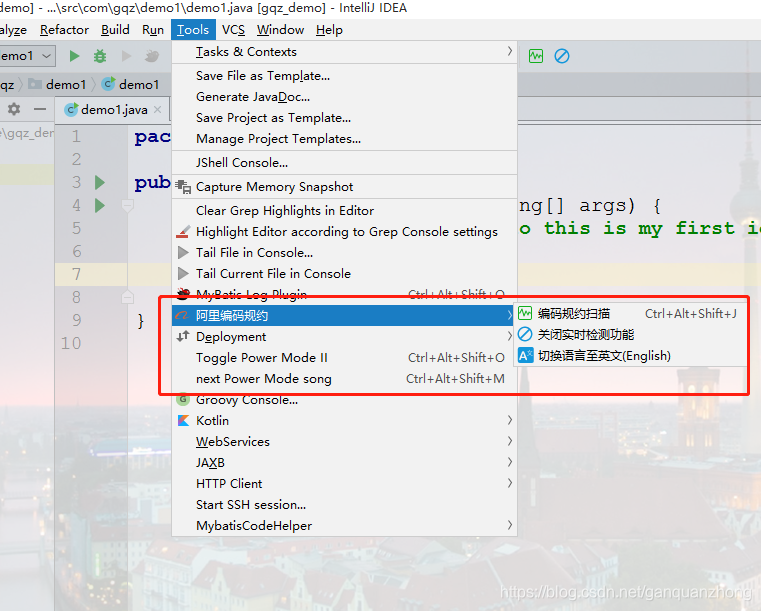Open the project panel settings gear
This screenshot has width=761, height=611.
(x=14, y=109)
